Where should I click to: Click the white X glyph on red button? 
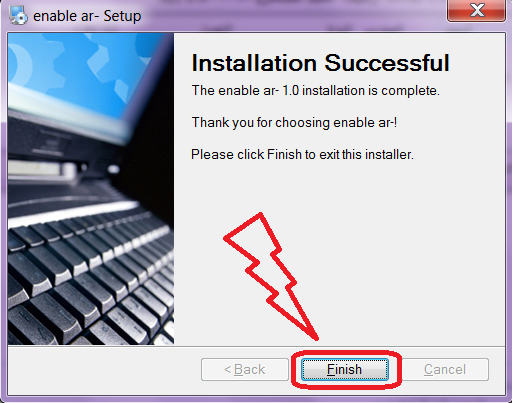coord(477,10)
